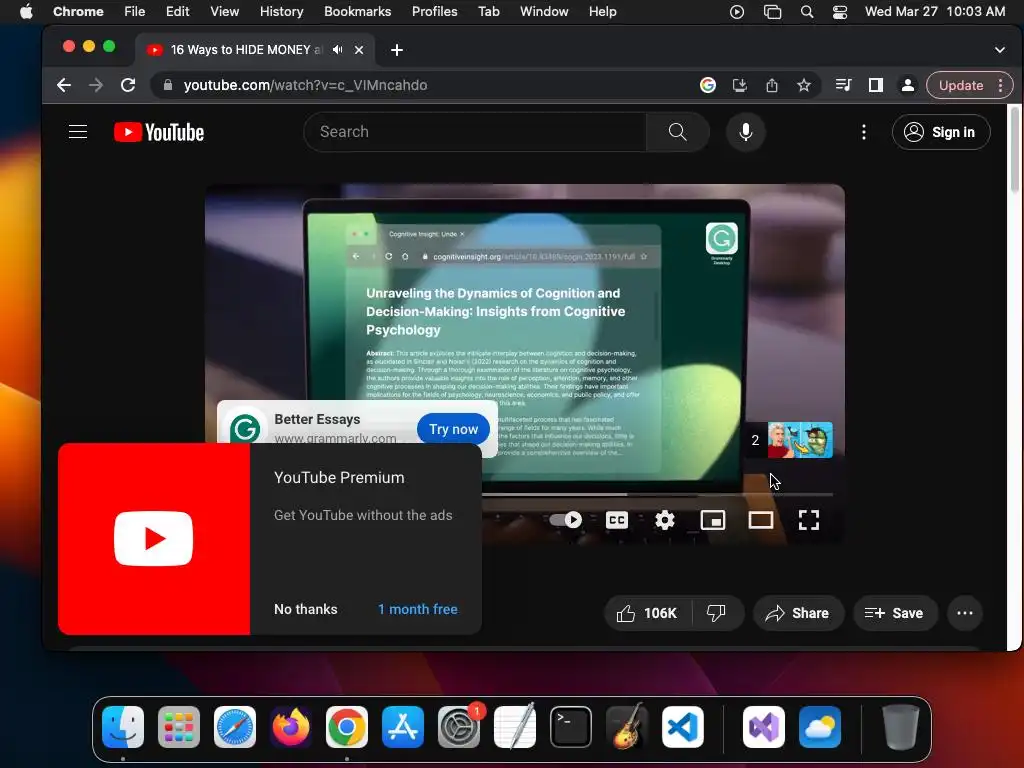The width and height of the screenshot is (1024, 768).
Task: Start voice search with microphone icon
Action: pyautogui.click(x=745, y=132)
